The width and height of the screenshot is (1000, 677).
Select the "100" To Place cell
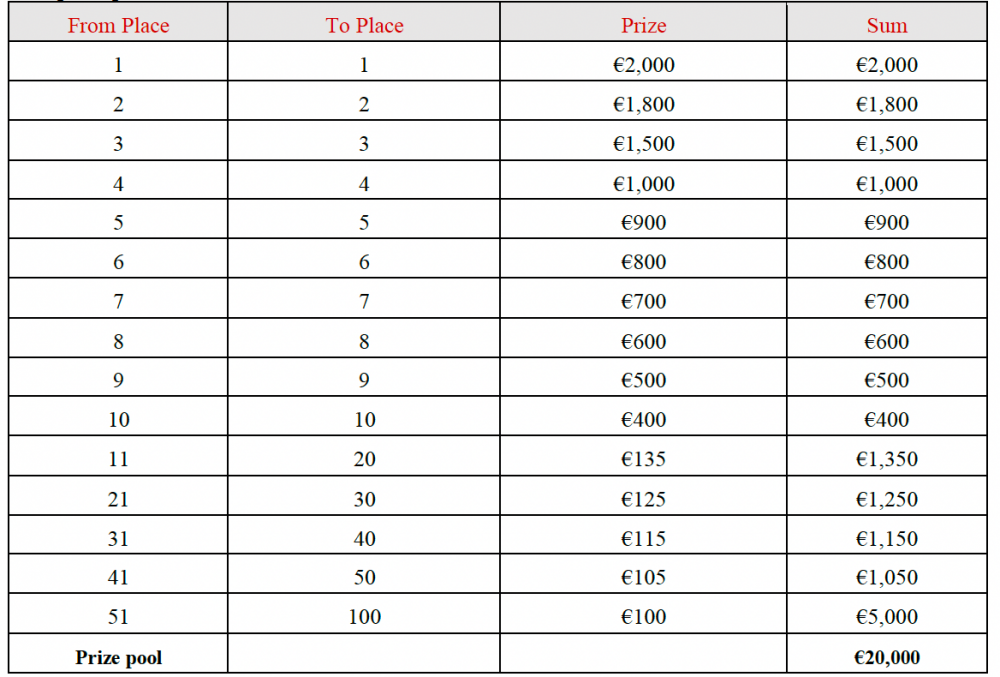tap(364, 617)
